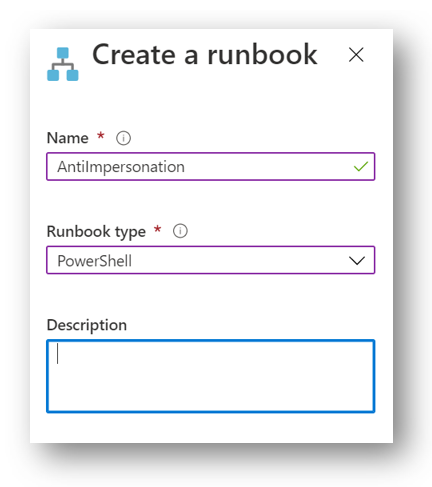Click the green validation checkmark in Name

tap(361, 166)
